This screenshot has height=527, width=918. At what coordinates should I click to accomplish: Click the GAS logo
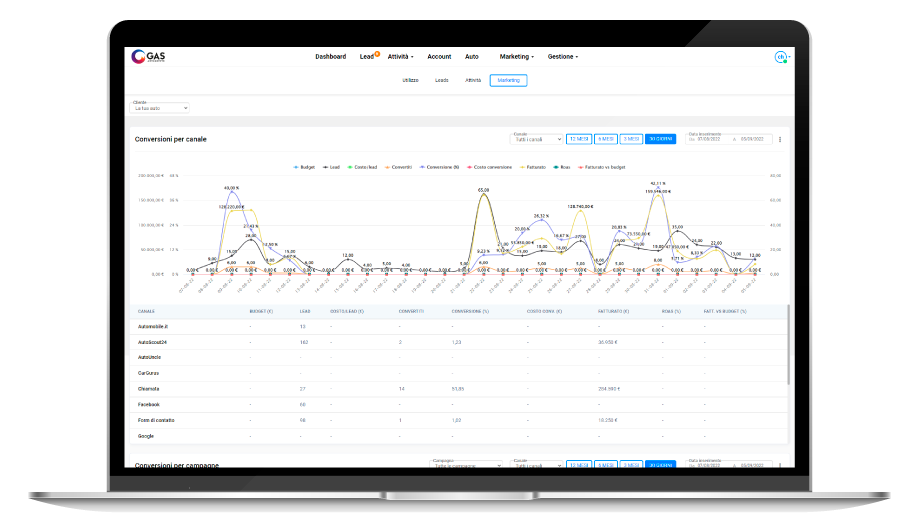click(148, 56)
